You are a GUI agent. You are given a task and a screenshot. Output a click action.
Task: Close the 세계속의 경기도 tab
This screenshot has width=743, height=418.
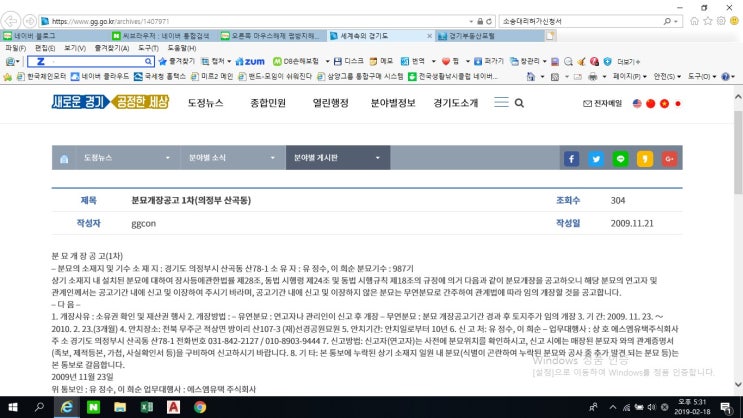coord(429,36)
